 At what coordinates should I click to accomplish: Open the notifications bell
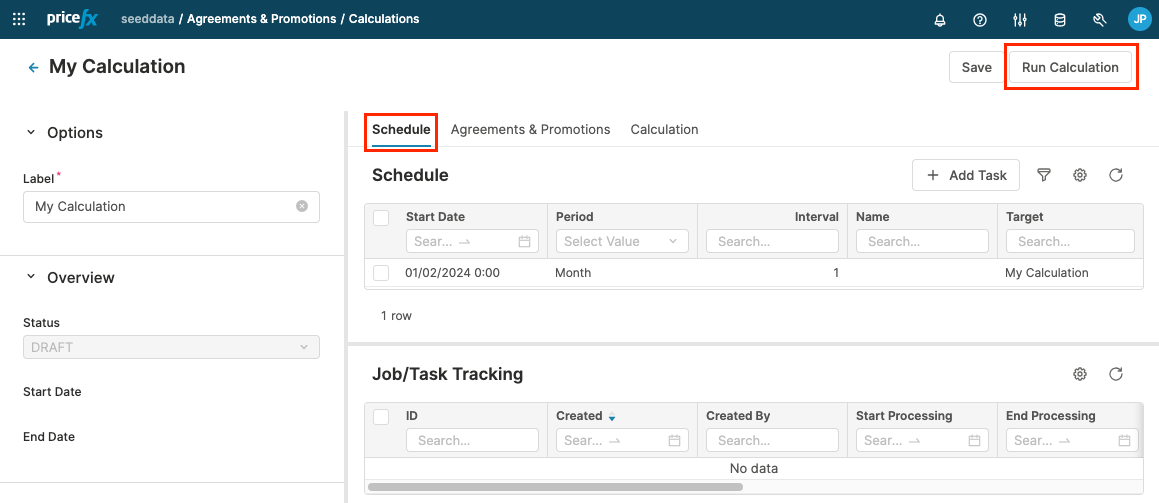coord(940,19)
